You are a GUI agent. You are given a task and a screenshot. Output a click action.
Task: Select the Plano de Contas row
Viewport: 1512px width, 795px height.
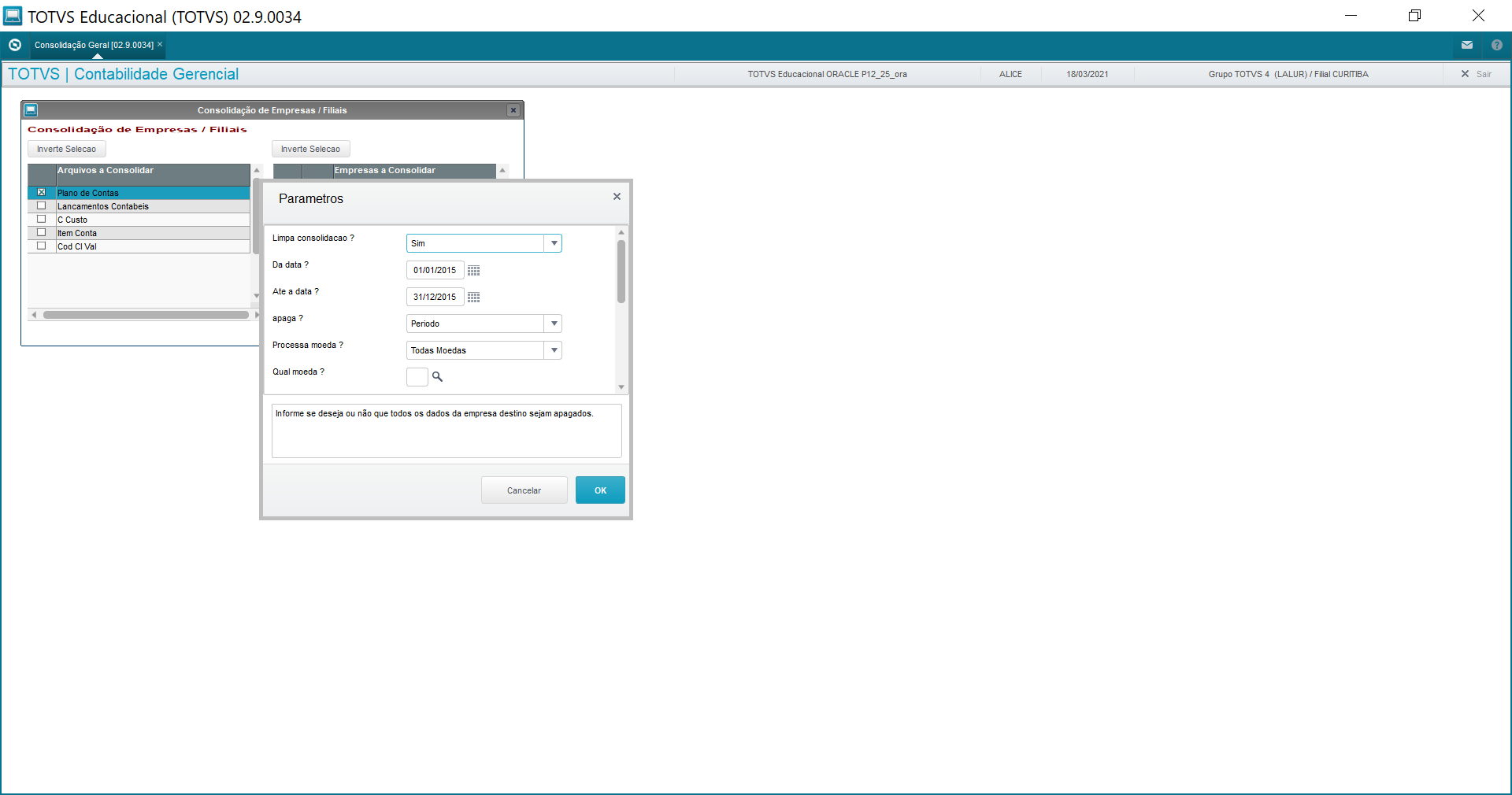pos(139,193)
